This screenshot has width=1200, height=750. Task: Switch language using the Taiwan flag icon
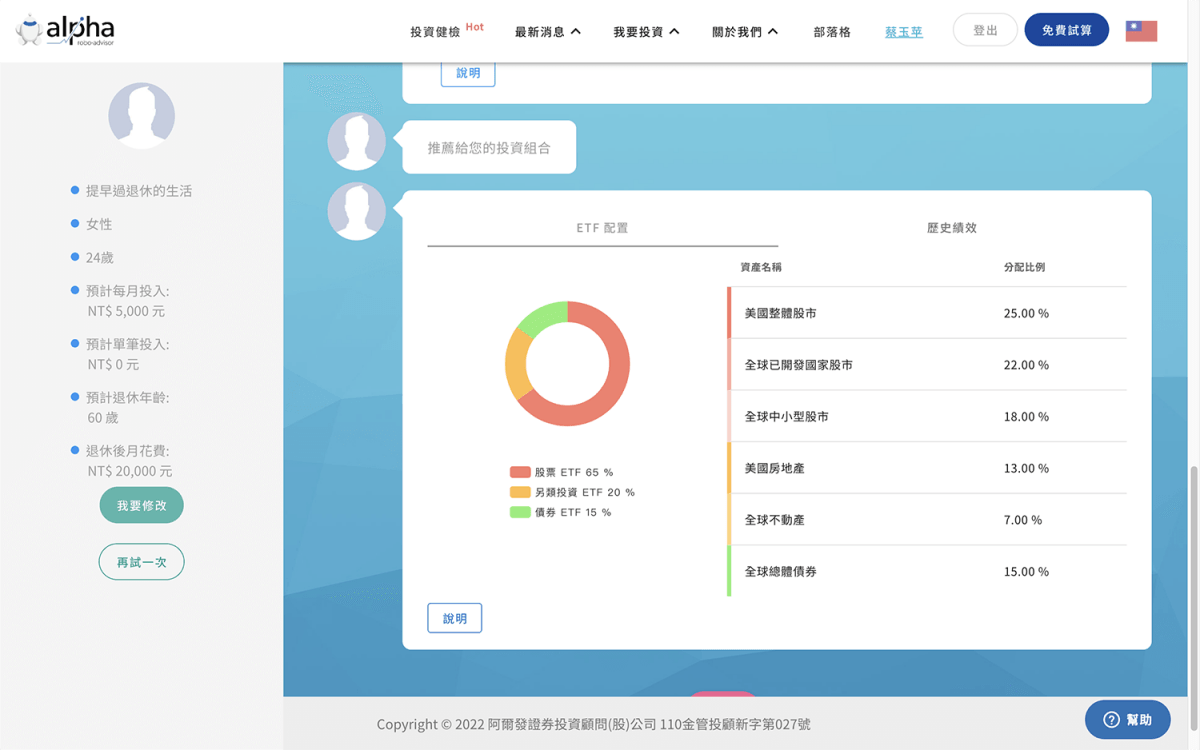coord(1141,30)
